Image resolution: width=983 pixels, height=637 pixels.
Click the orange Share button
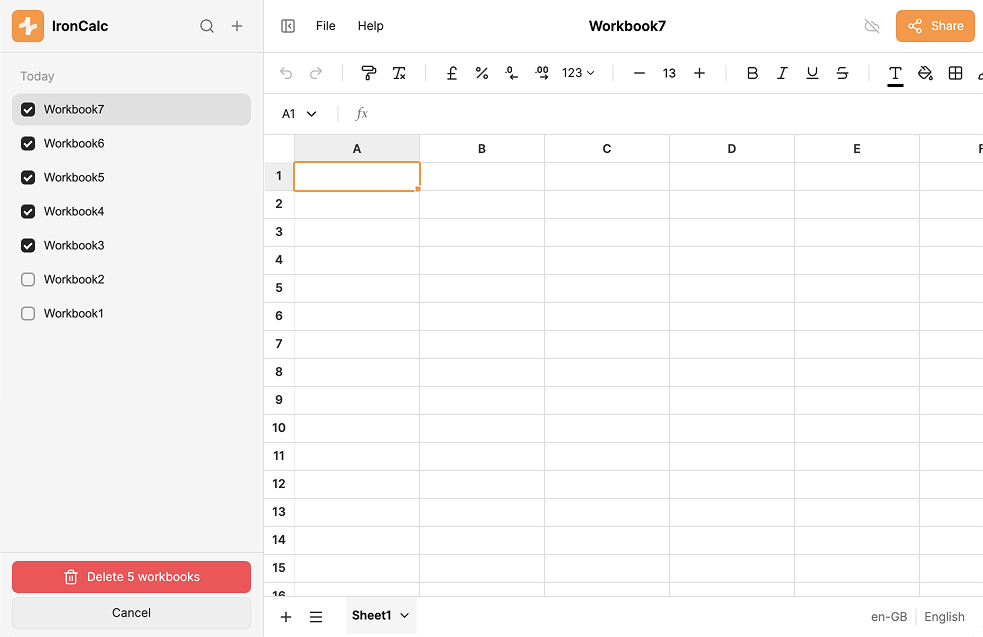pyautogui.click(x=935, y=26)
